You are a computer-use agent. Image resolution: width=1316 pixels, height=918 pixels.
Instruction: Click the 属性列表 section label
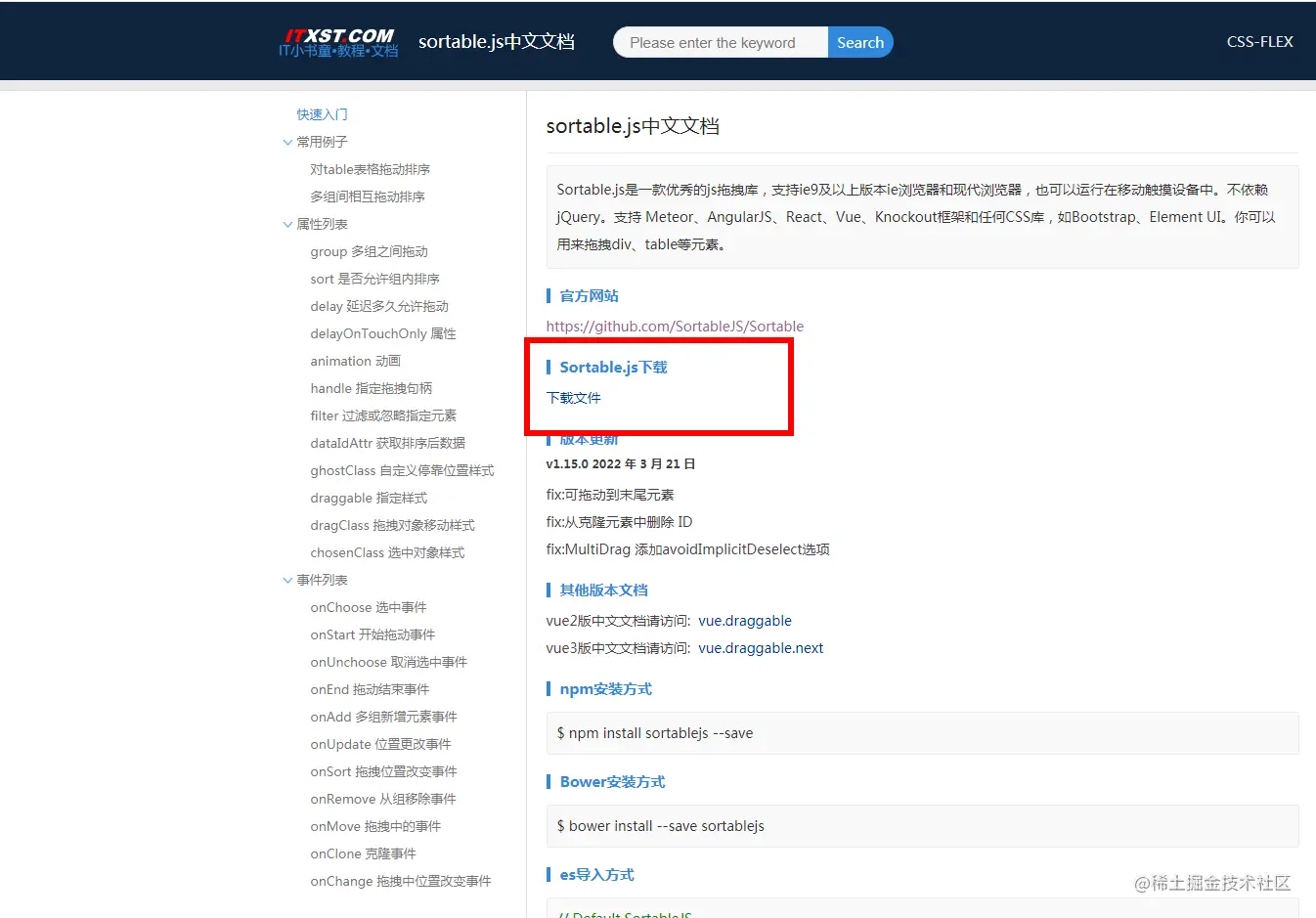pyautogui.click(x=322, y=224)
